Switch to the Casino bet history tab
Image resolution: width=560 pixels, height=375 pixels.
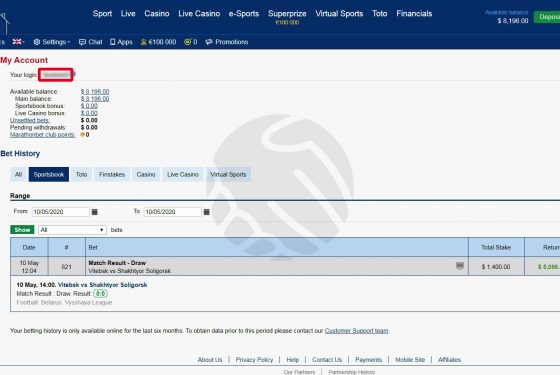[x=146, y=175]
